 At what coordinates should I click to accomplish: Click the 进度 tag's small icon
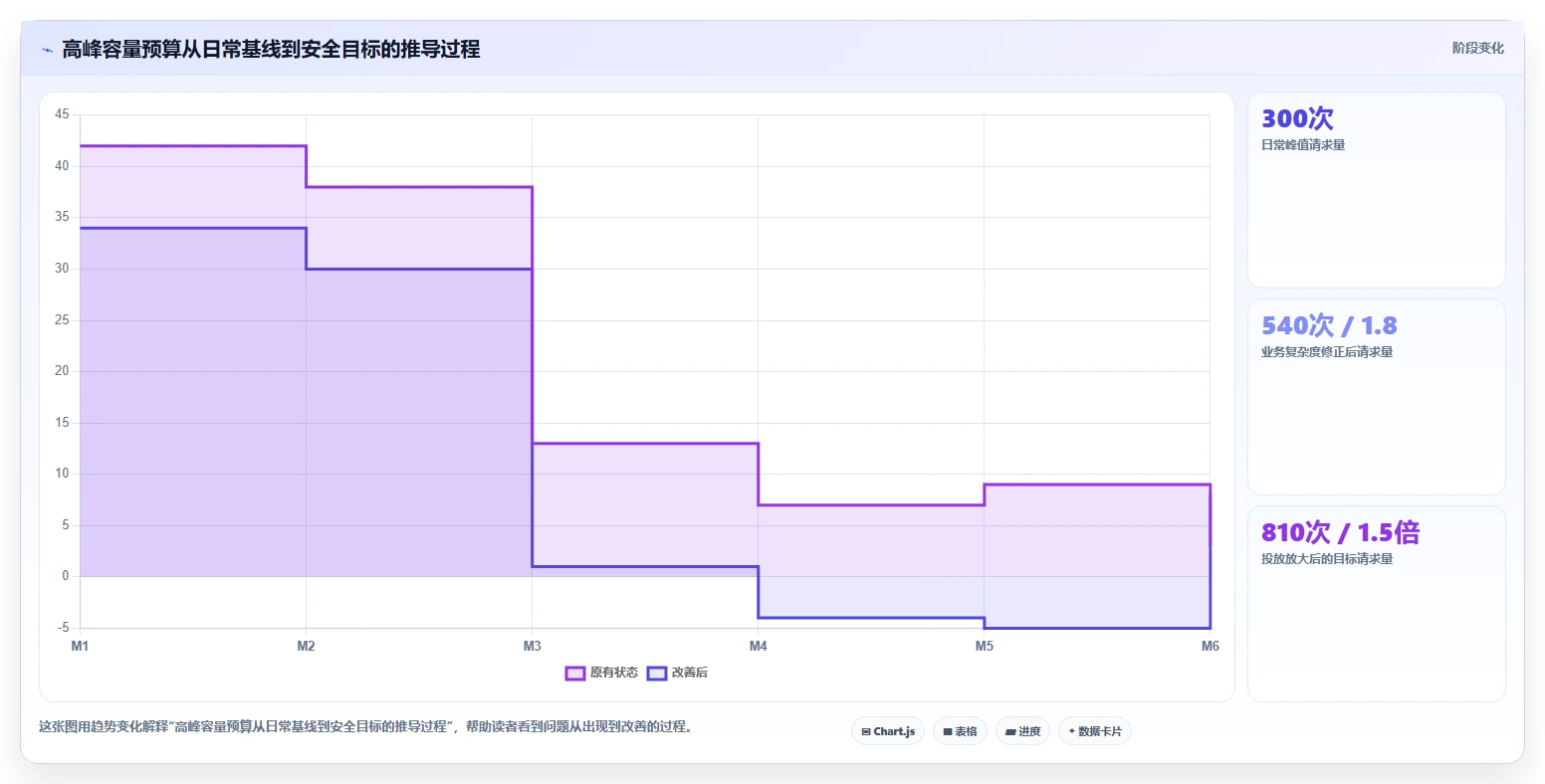1010,732
